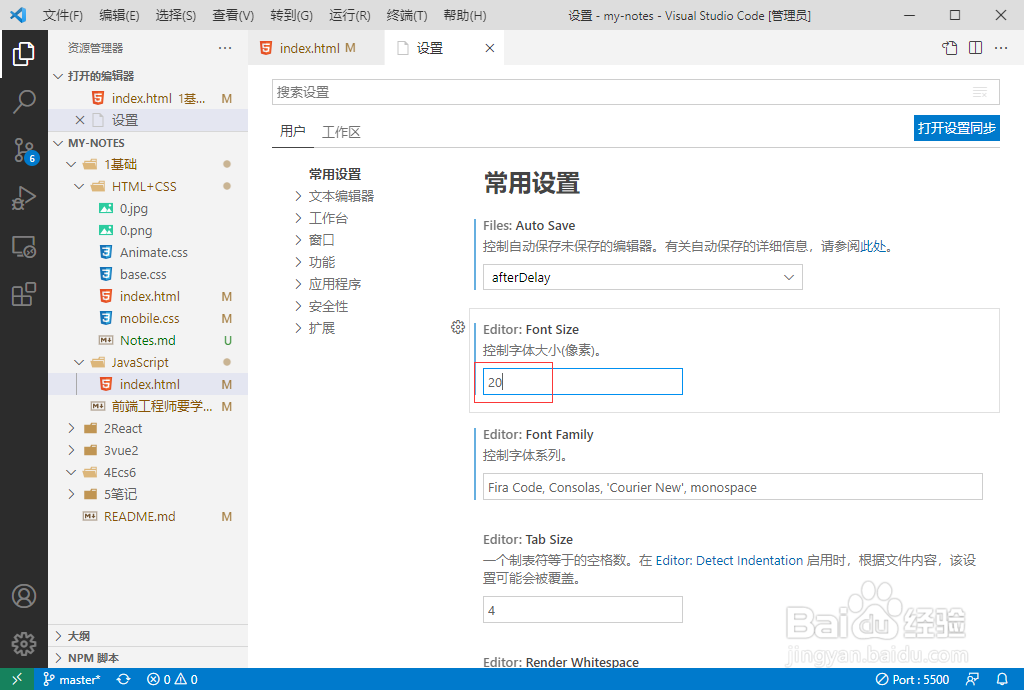Split the editor to the right
1024x690 pixels.
[976, 48]
